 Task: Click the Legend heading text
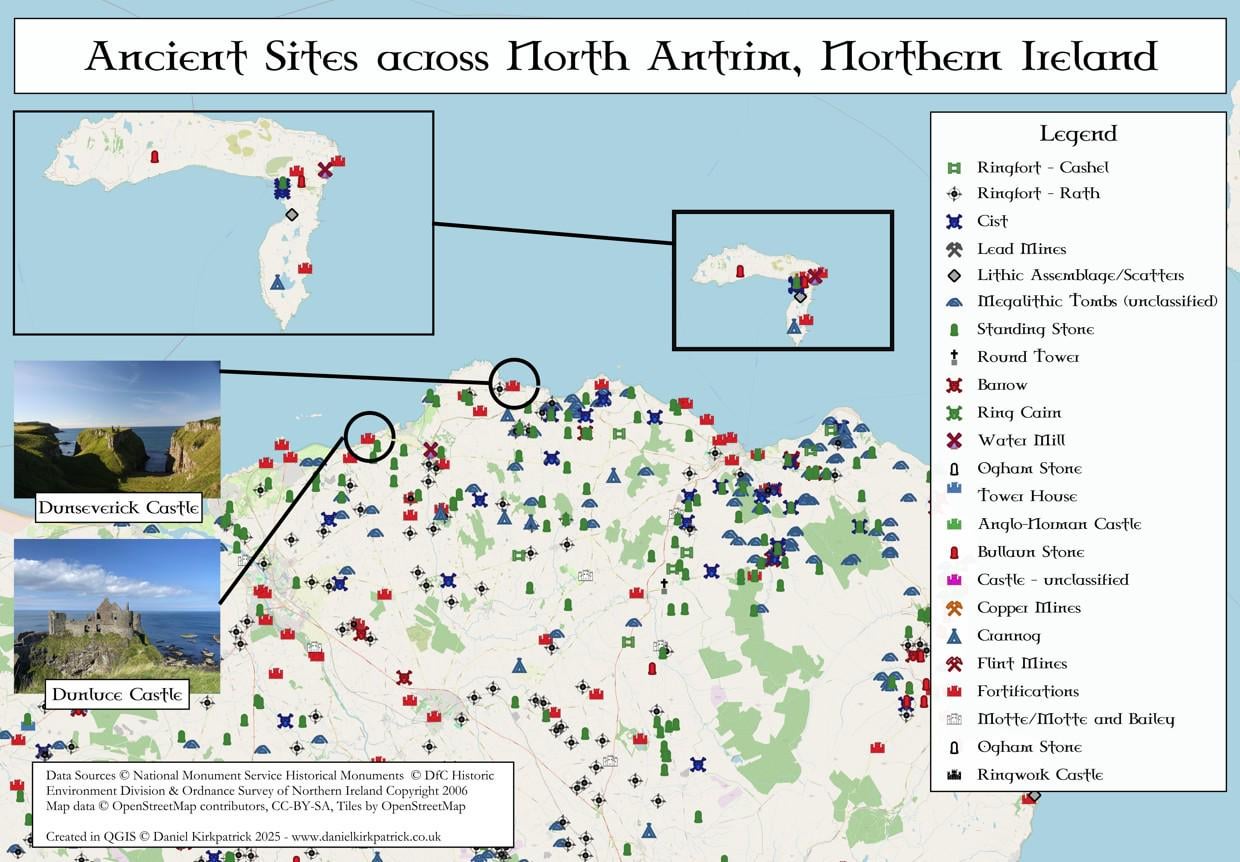pos(1078,134)
